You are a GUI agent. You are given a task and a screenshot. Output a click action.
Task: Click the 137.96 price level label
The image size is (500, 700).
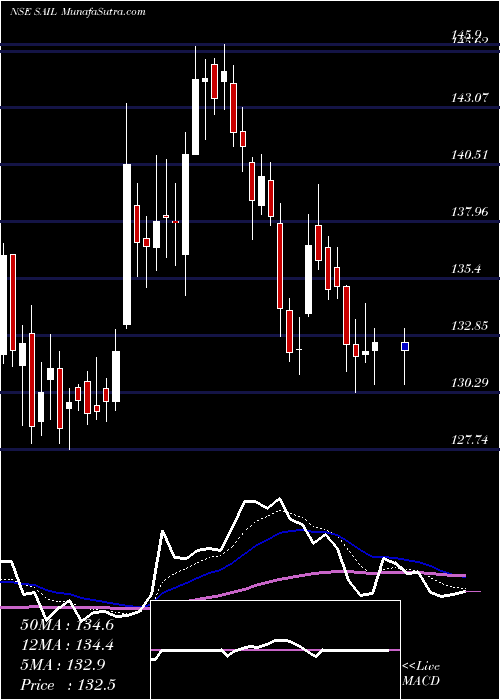469,212
